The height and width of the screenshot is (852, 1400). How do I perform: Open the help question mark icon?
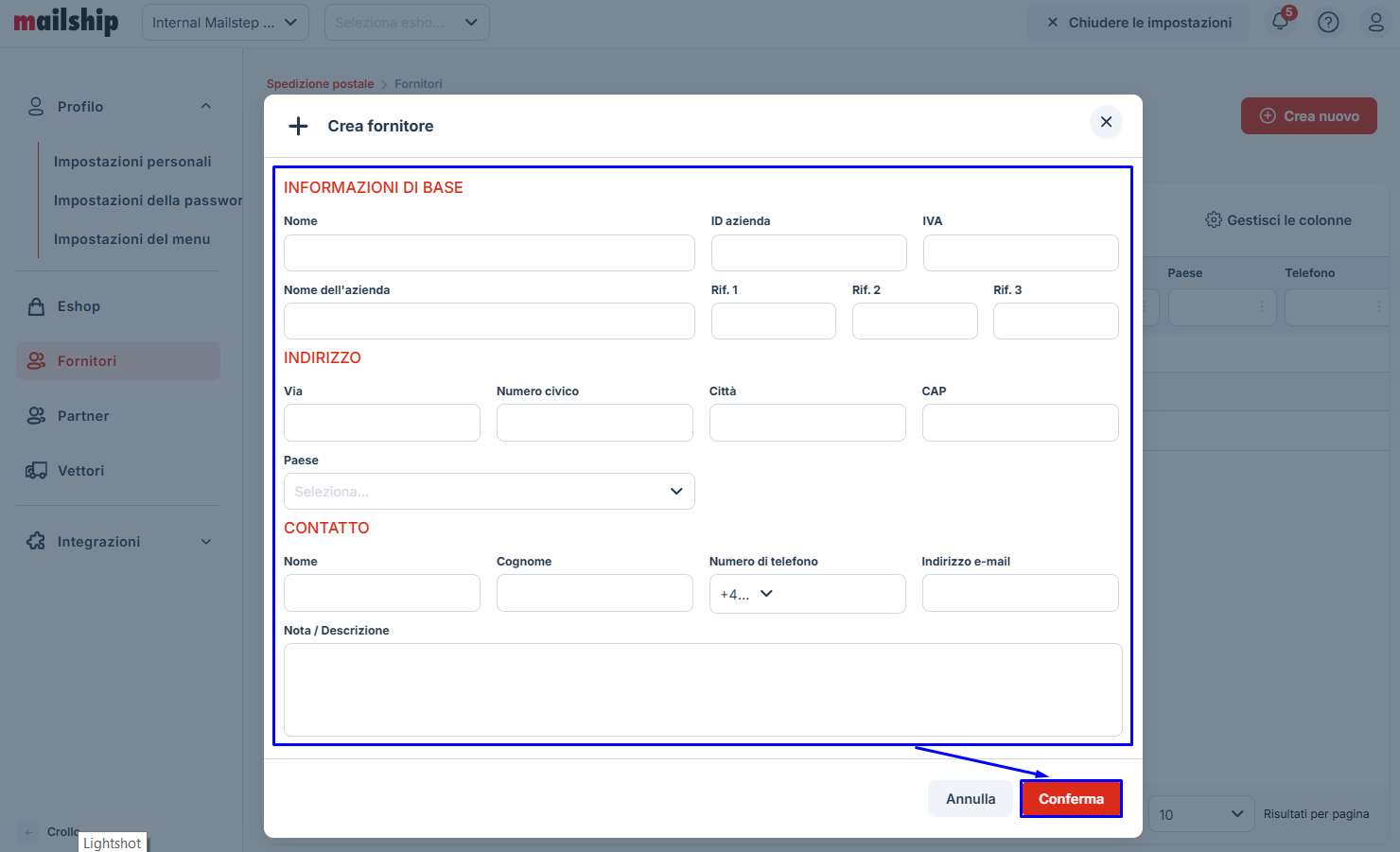[1328, 22]
